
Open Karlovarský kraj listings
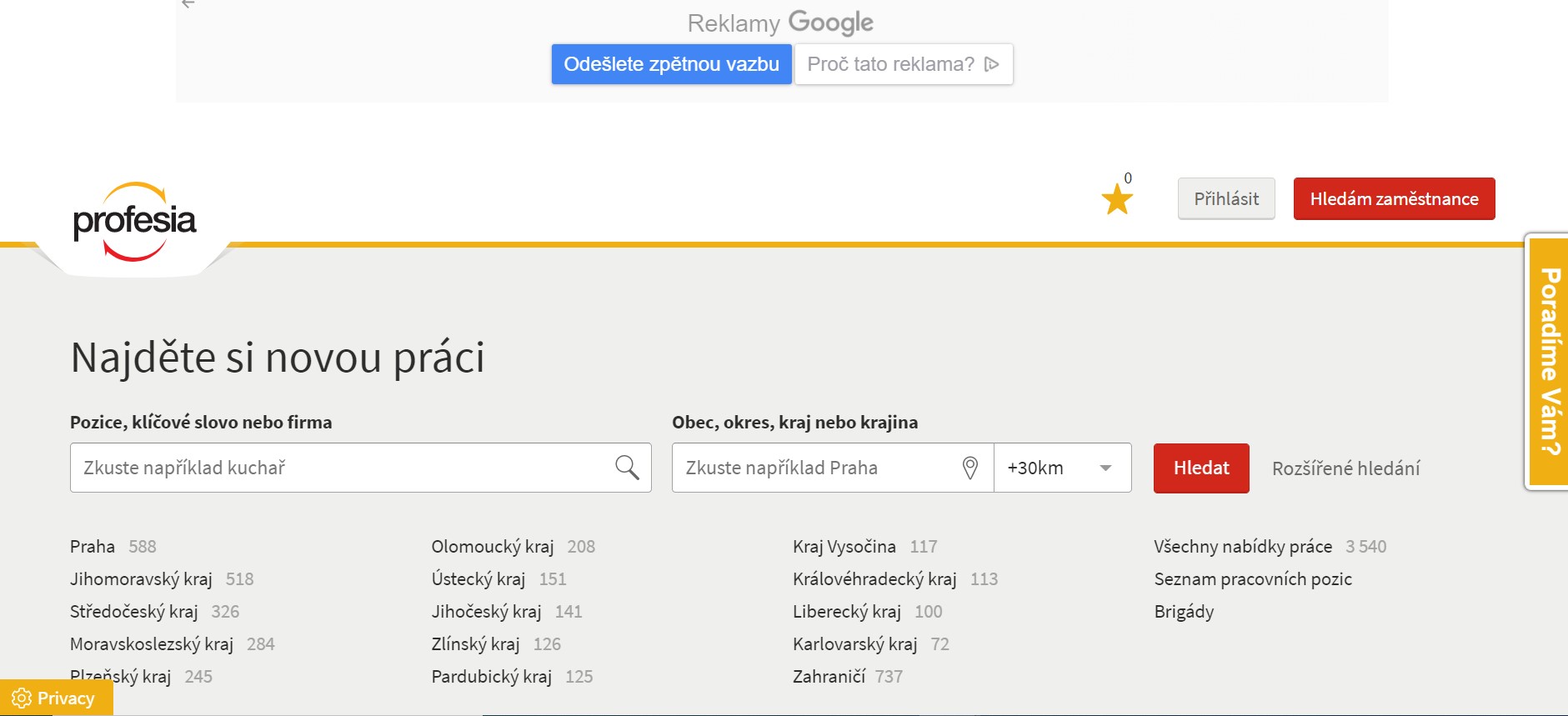click(x=854, y=644)
